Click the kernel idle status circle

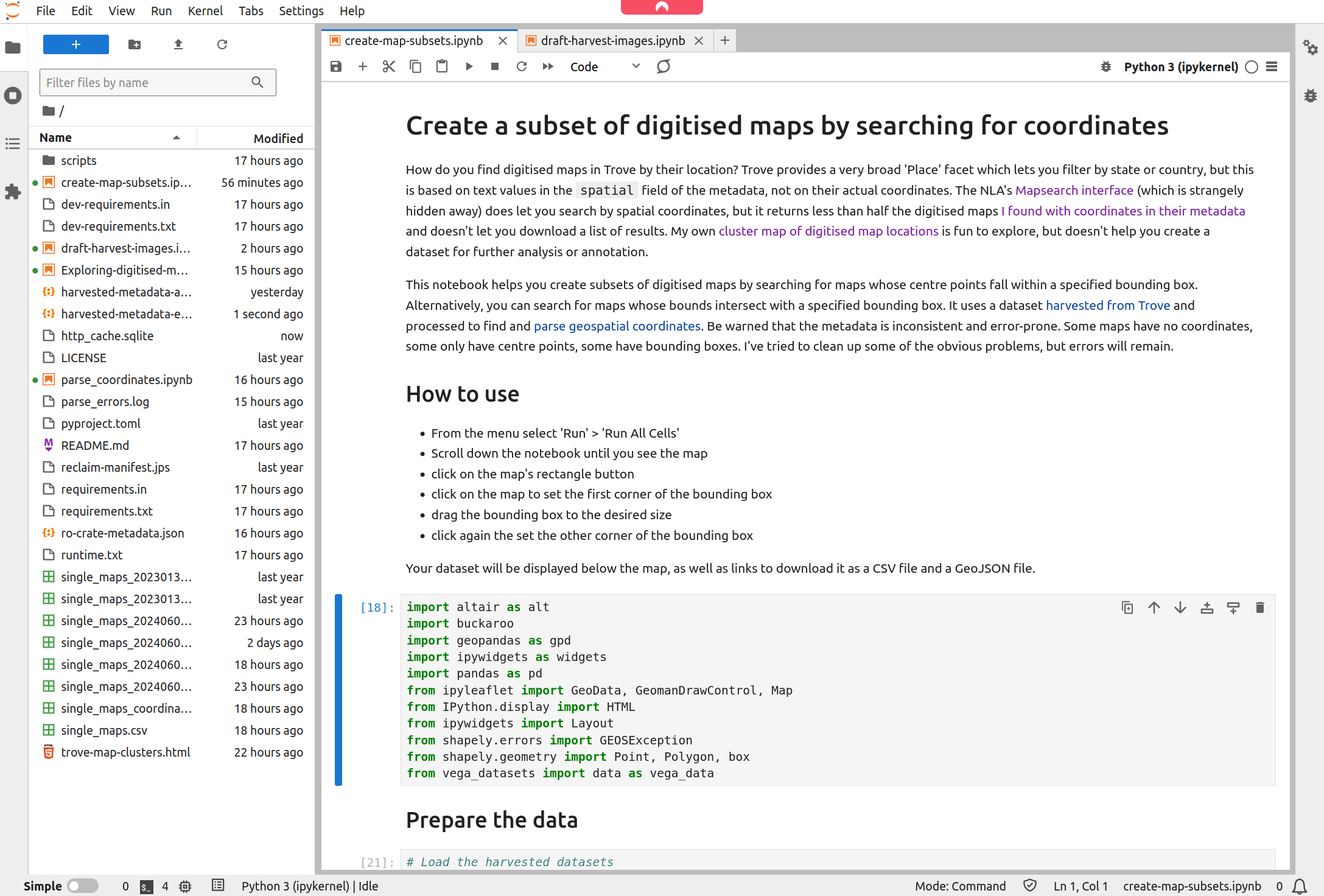coord(1252,67)
